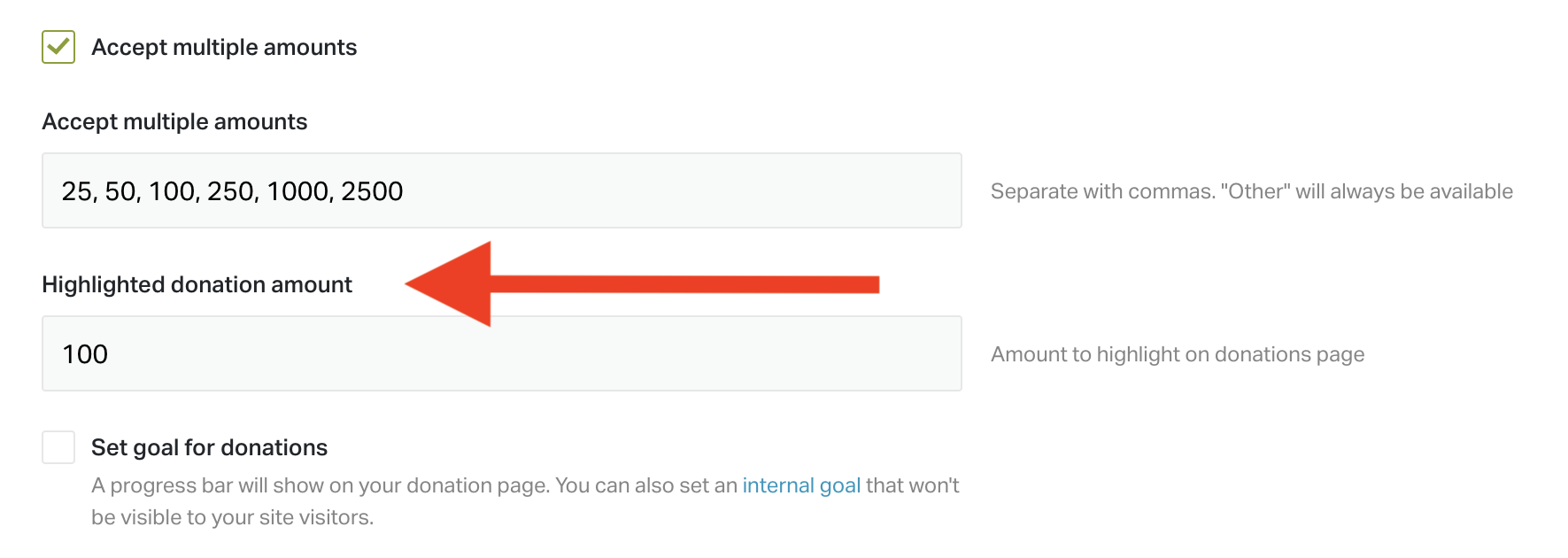The width and height of the screenshot is (1568, 558).
Task: Select the value 100 in the amount box
Action: click(86, 353)
